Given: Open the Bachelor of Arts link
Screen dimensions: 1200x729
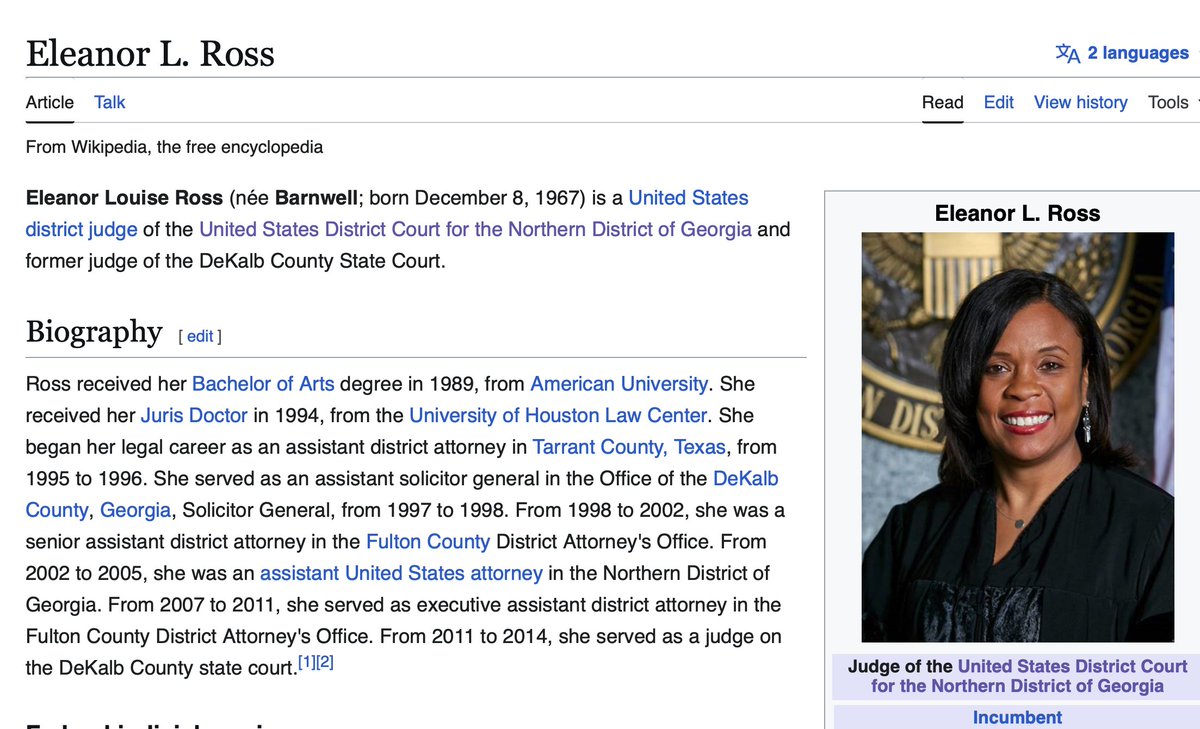Looking at the screenshot, I should tap(264, 384).
